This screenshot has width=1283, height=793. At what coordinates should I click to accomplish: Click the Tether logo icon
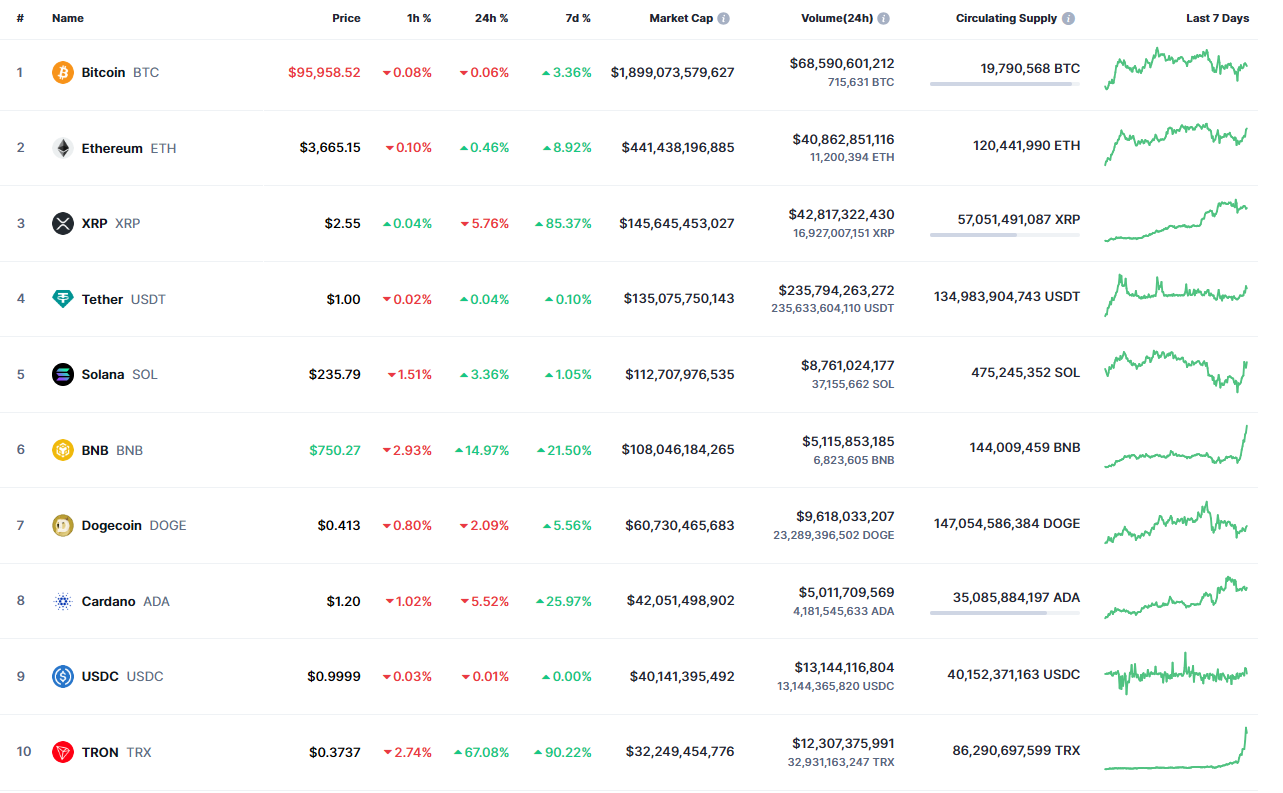[x=63, y=299]
